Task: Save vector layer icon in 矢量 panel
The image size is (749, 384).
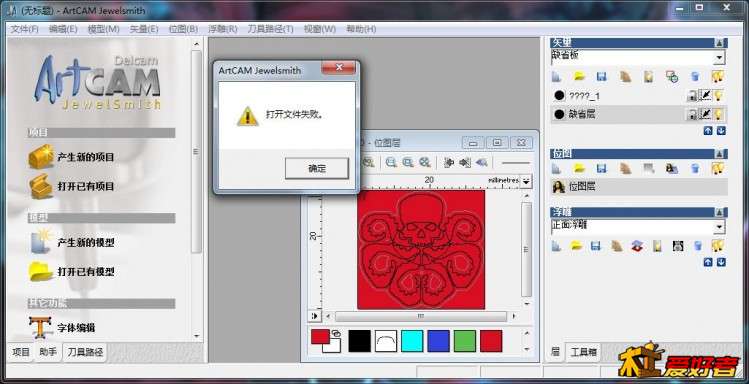Action: tap(601, 76)
